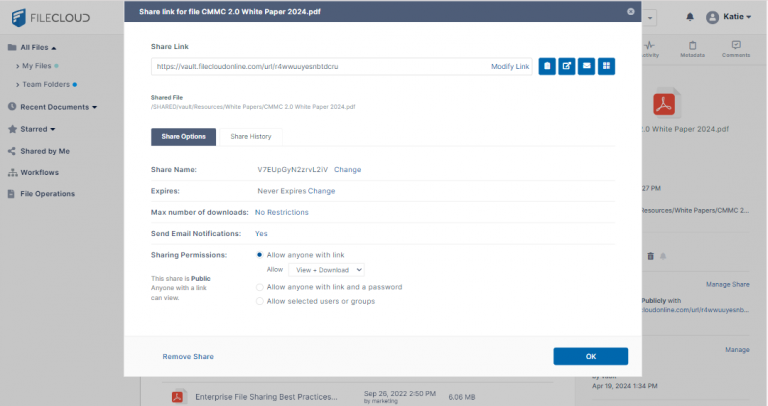Screen dimensions: 768x406
Task: Open the Comments panel icon
Action: click(736, 45)
